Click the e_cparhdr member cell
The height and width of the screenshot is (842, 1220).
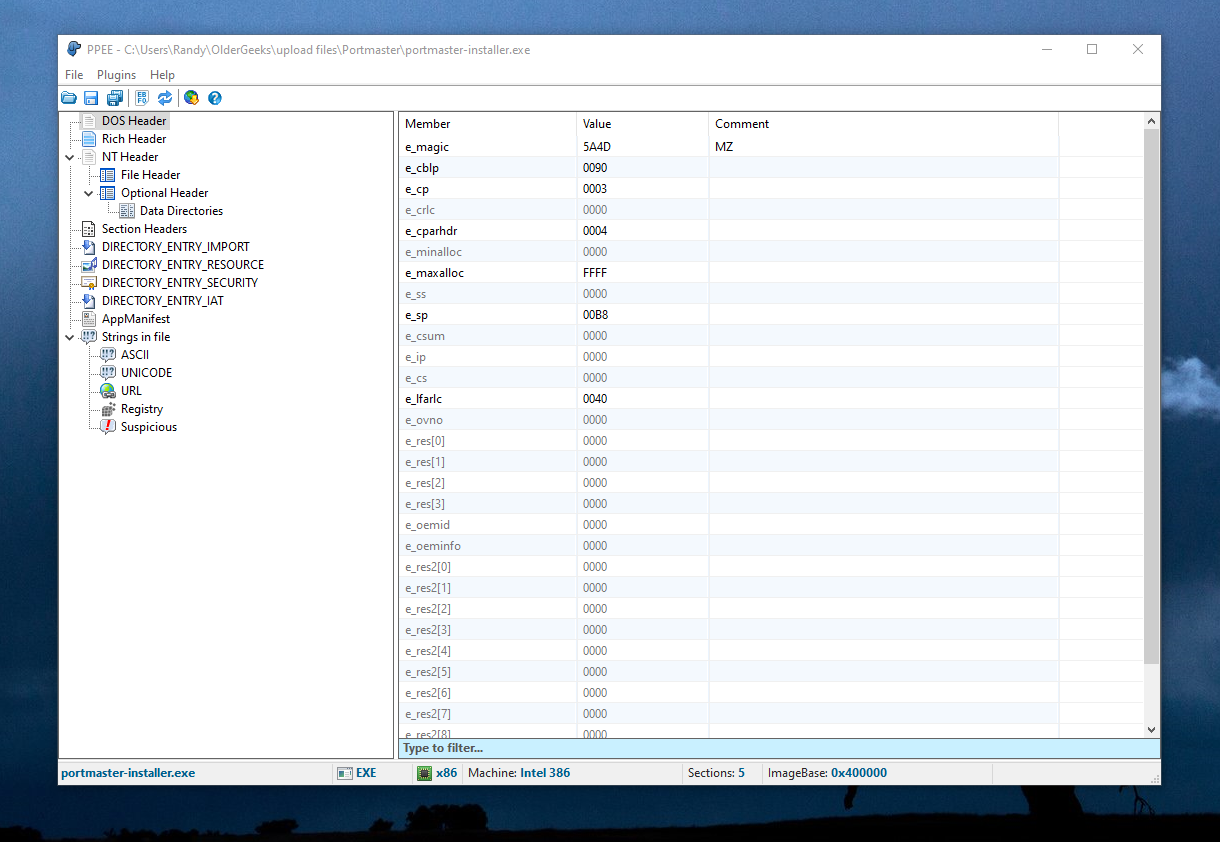[x=488, y=231]
